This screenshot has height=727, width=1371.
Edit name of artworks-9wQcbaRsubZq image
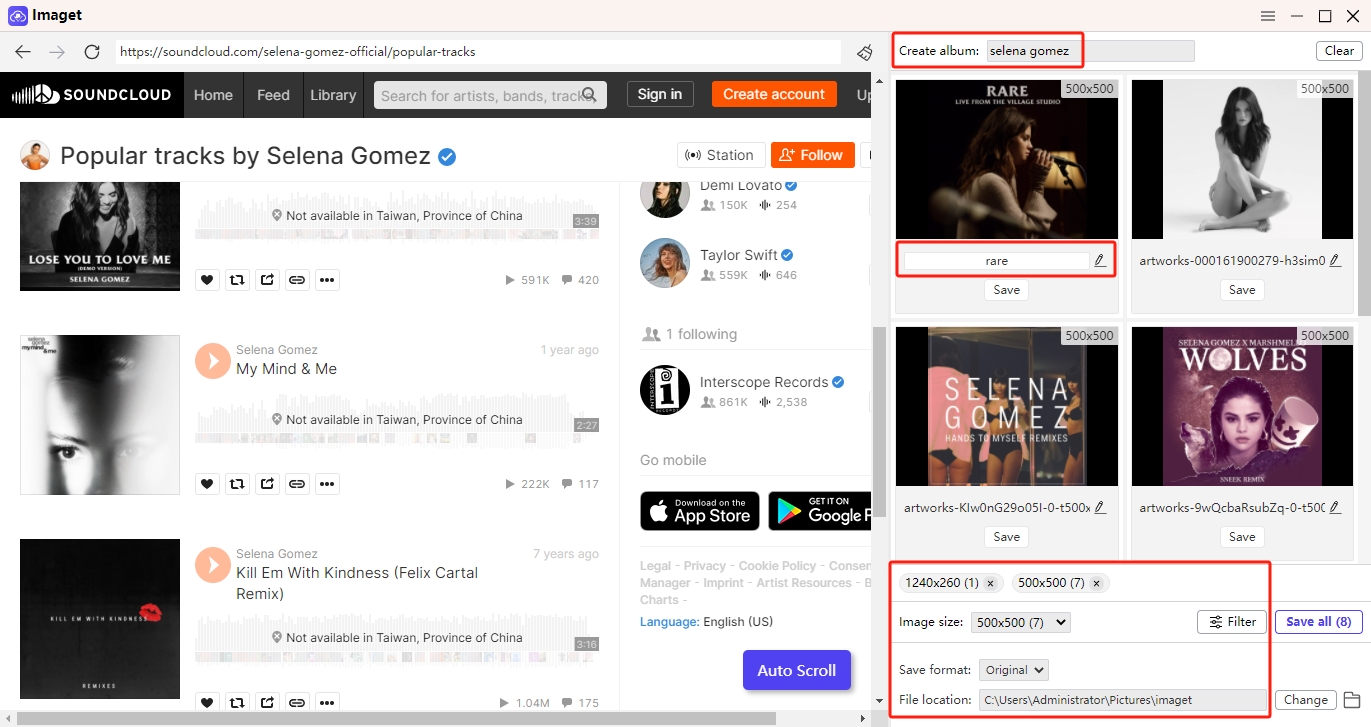click(x=1335, y=507)
